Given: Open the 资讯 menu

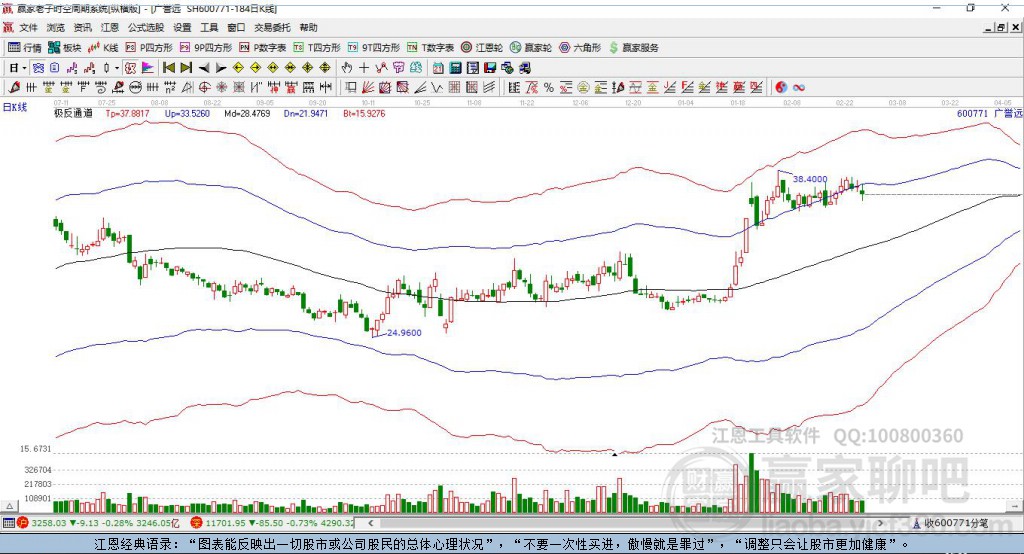Looking at the screenshot, I should click(82, 27).
